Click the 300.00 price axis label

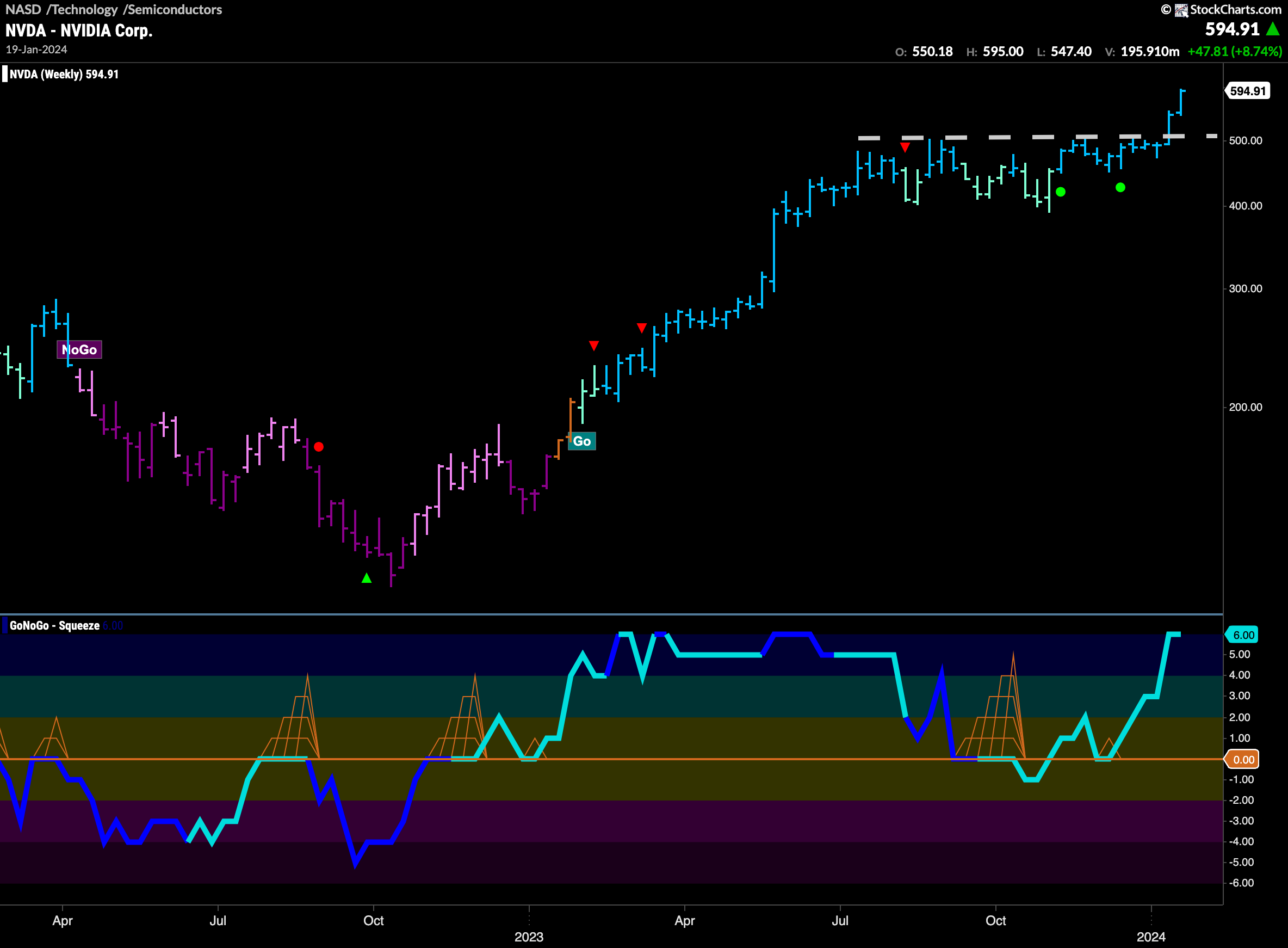click(1246, 288)
